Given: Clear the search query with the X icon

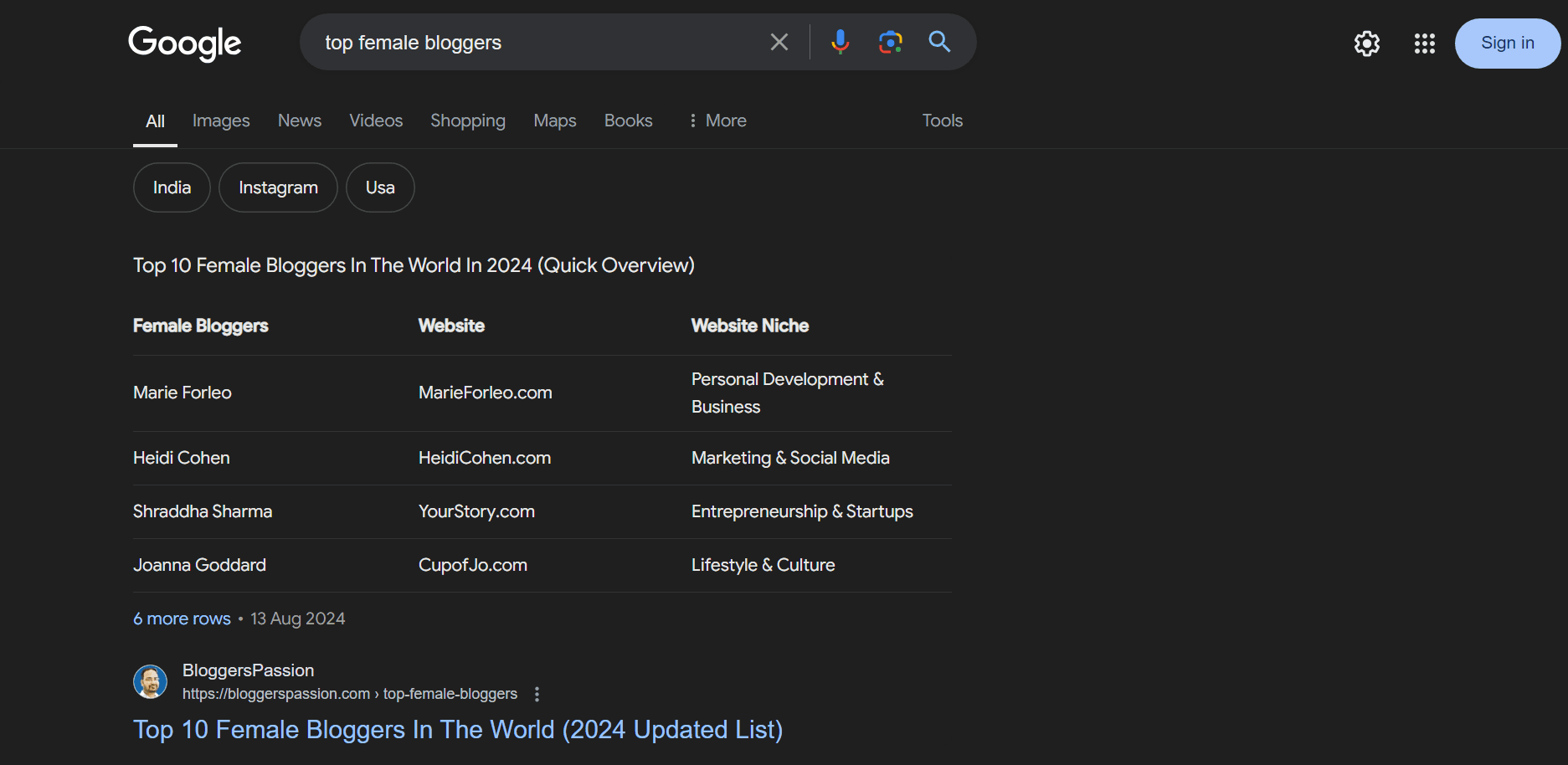Looking at the screenshot, I should point(779,41).
